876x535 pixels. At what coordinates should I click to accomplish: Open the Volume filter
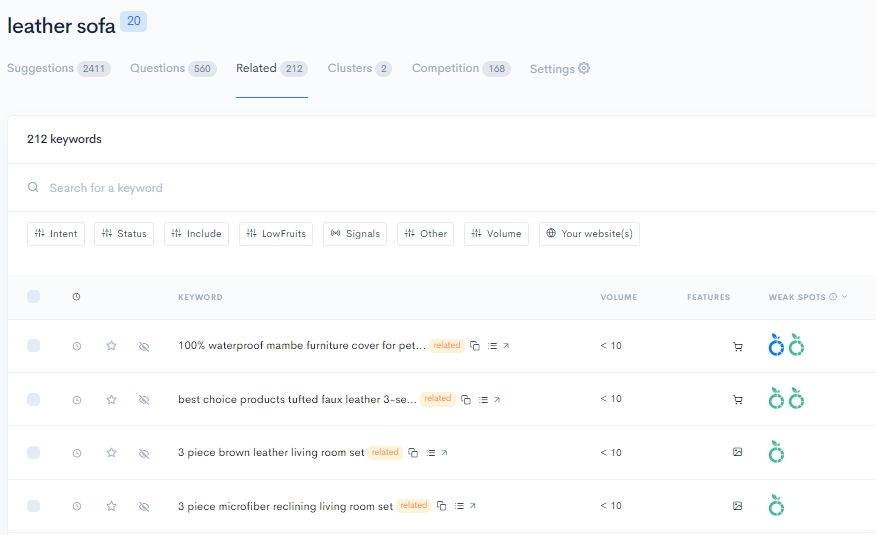pyautogui.click(x=496, y=233)
